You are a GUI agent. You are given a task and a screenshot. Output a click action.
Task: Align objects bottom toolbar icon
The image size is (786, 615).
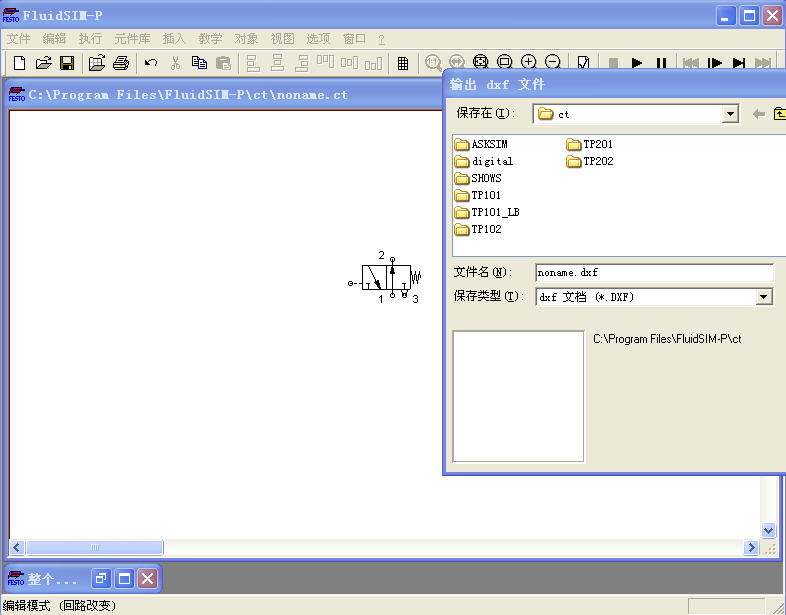[373, 63]
